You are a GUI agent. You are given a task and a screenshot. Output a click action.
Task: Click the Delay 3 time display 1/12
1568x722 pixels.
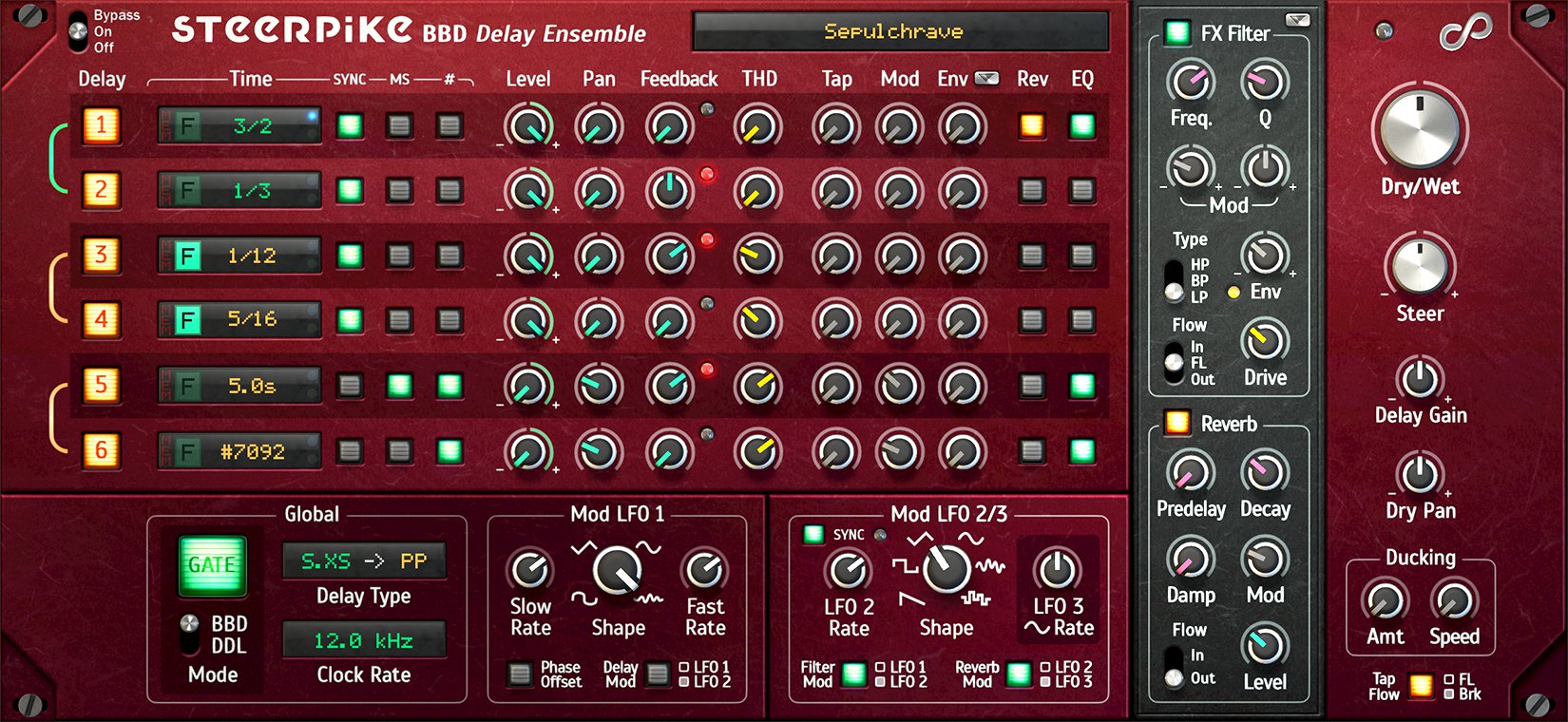pos(252,256)
